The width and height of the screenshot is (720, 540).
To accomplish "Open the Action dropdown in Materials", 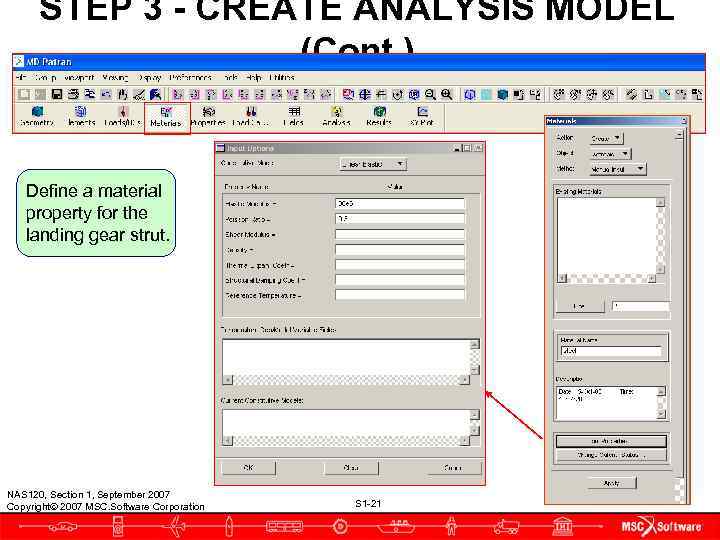I will [x=606, y=138].
